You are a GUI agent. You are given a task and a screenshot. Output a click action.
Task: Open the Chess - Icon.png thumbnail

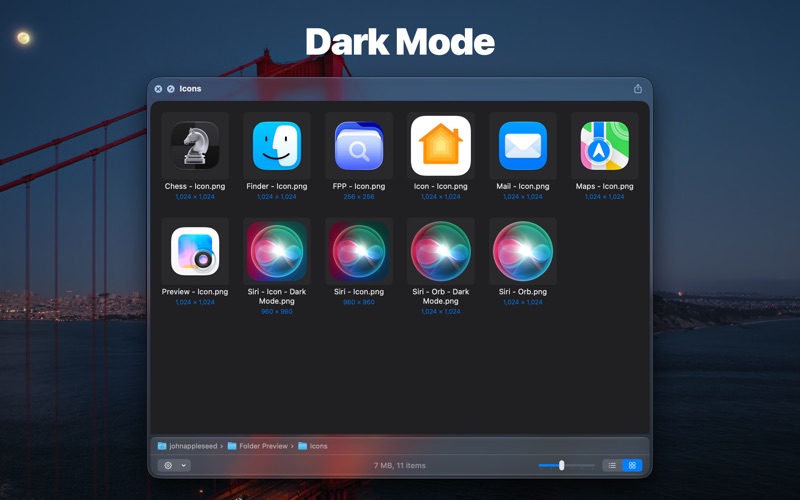(x=195, y=146)
